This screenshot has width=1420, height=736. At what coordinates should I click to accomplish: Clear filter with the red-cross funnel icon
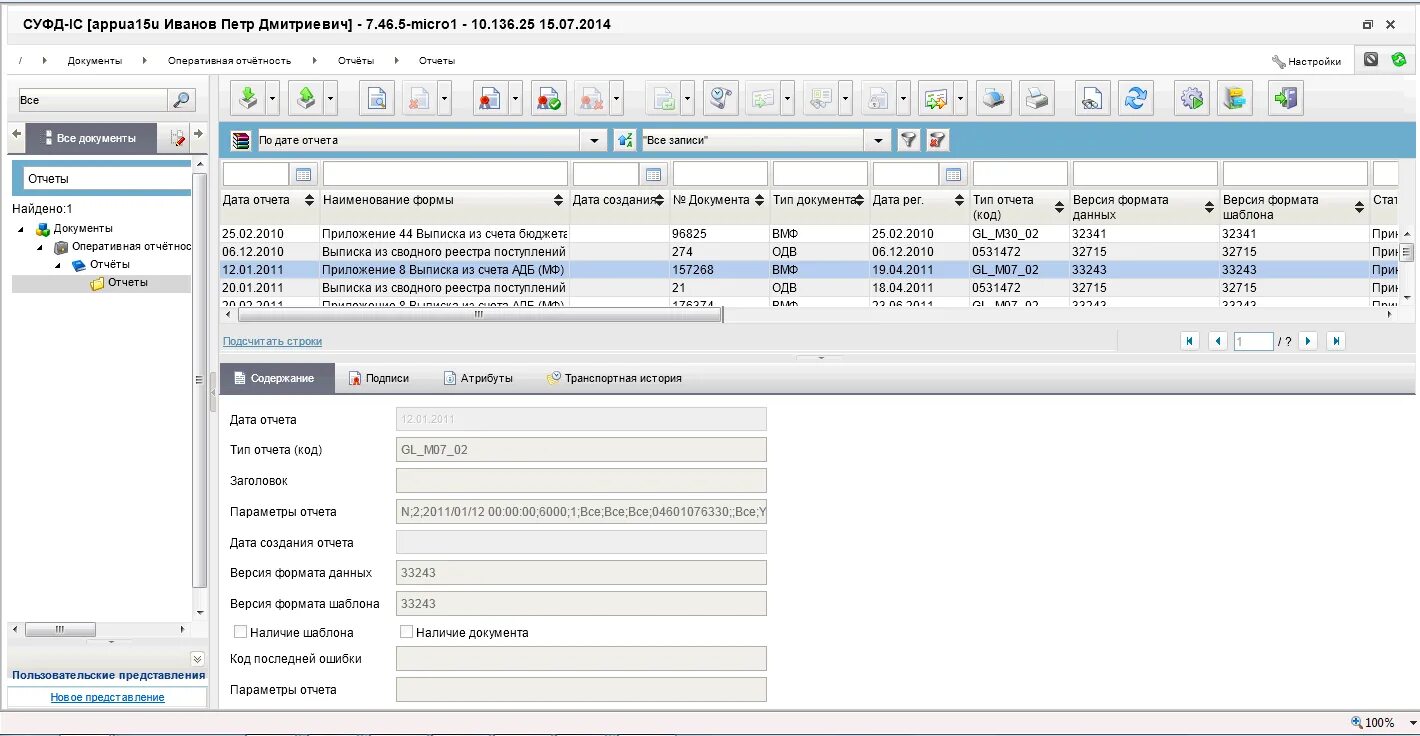click(937, 141)
